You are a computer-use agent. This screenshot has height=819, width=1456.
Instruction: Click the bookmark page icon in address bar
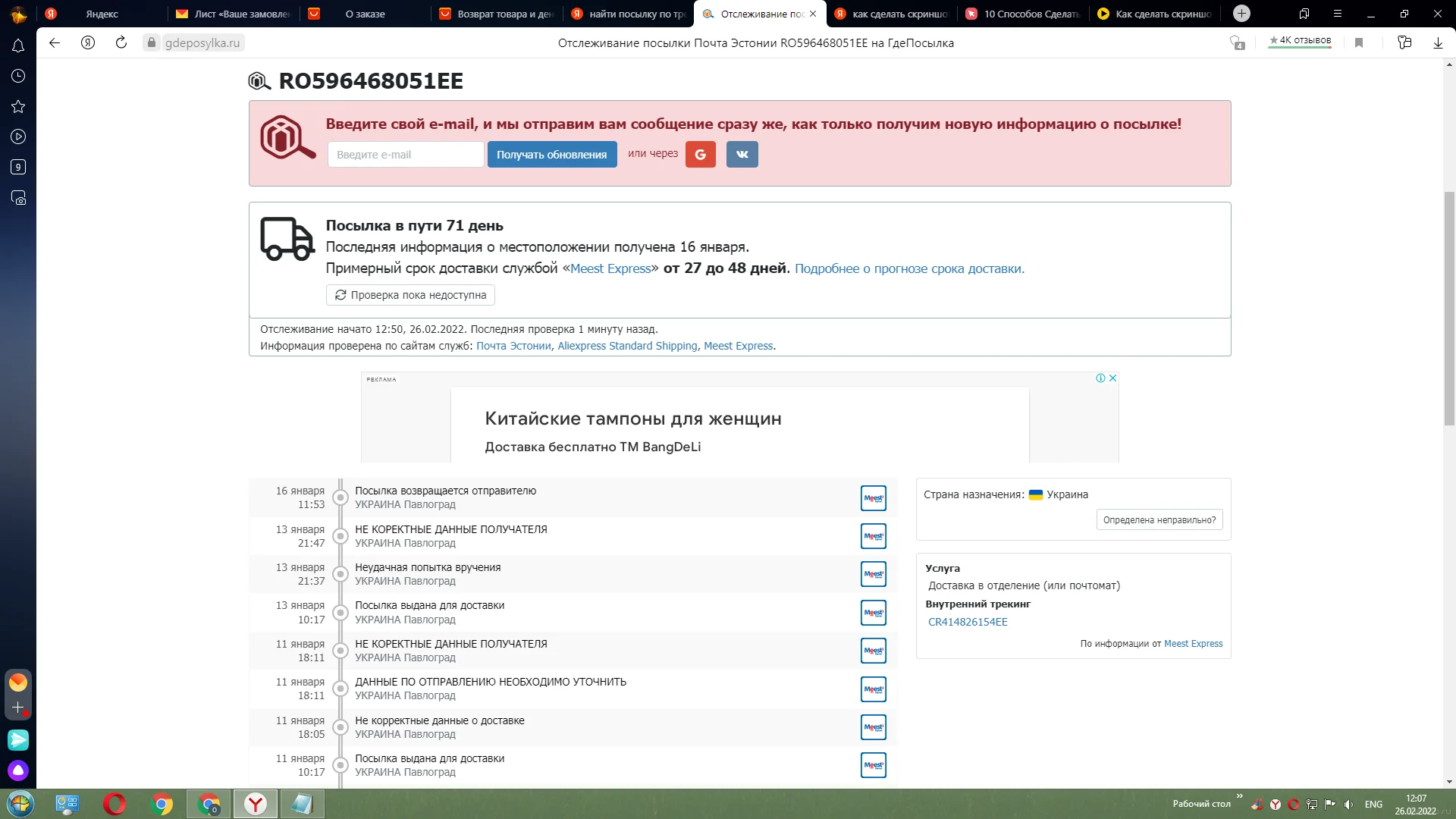pos(1359,43)
